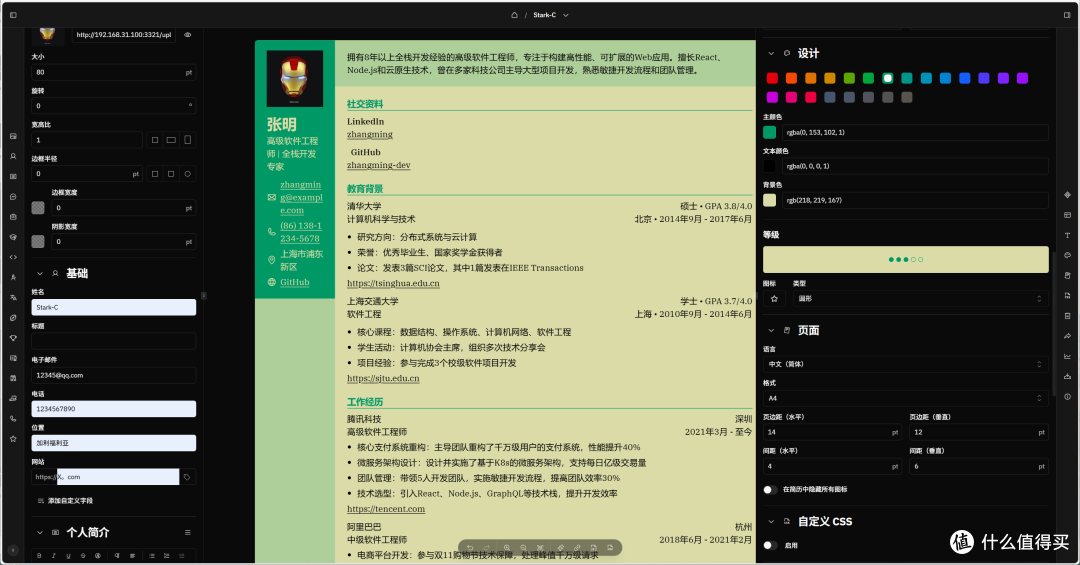The height and width of the screenshot is (565, 1080).
Task: Open the template diamond icon in right rail
Action: pos(1067,195)
